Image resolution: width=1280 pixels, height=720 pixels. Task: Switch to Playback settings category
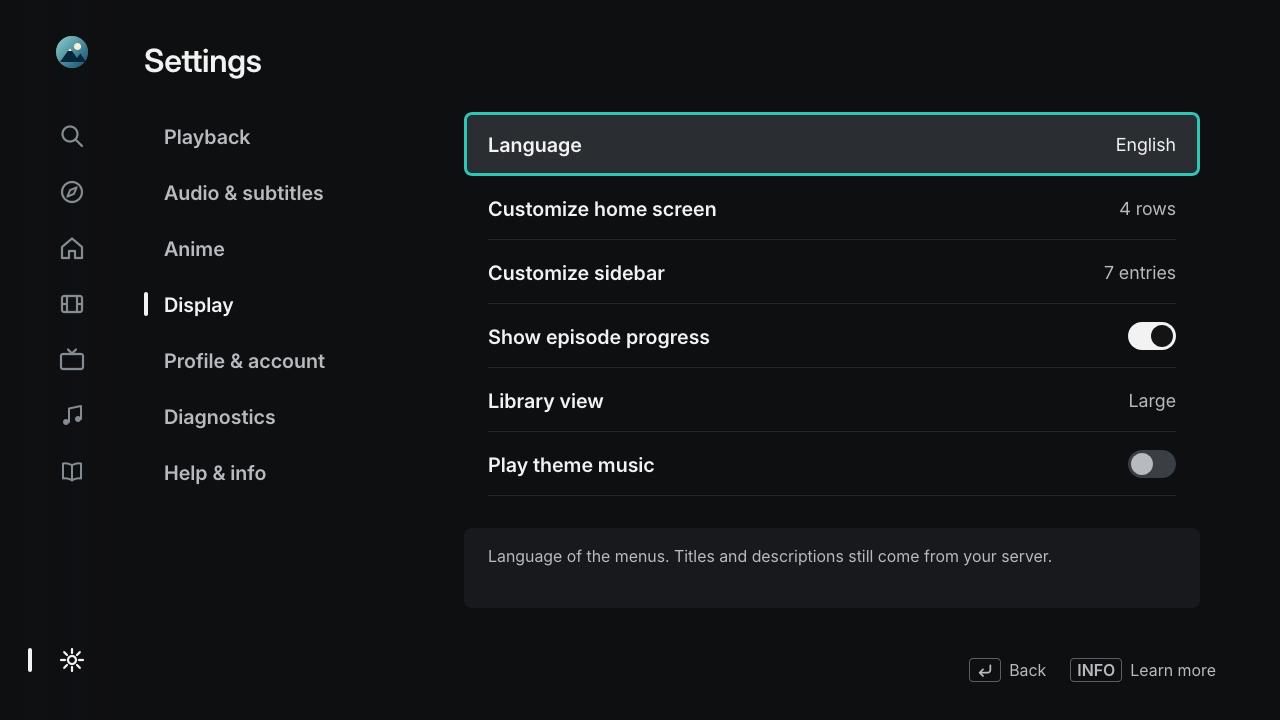(207, 137)
